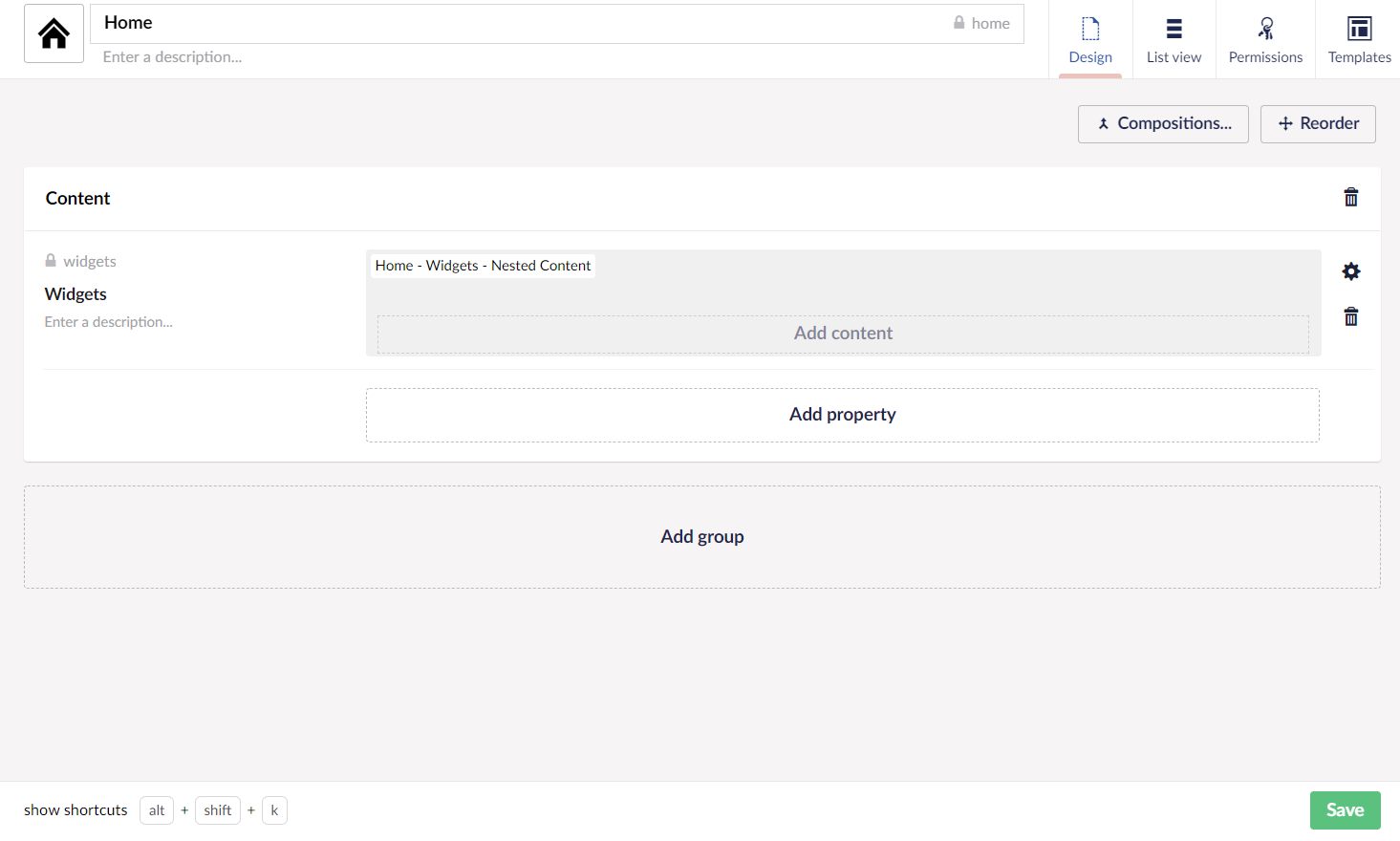Open the Templates tab
Viewport: 1400px width, 841px height.
(x=1359, y=40)
